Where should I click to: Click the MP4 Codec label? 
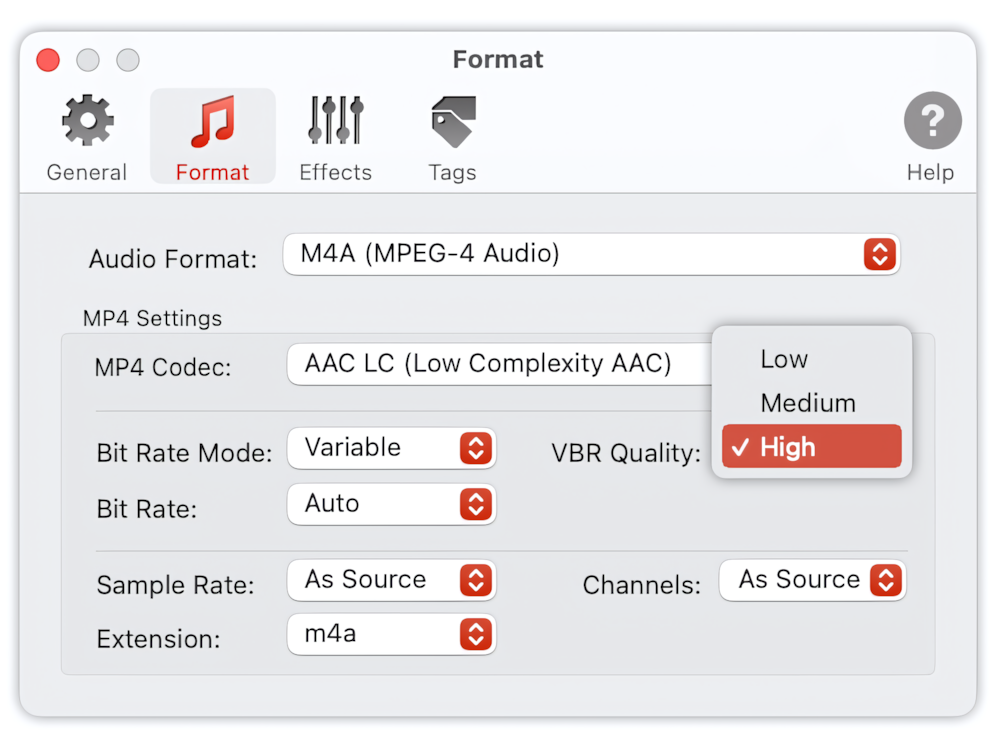[x=163, y=368]
